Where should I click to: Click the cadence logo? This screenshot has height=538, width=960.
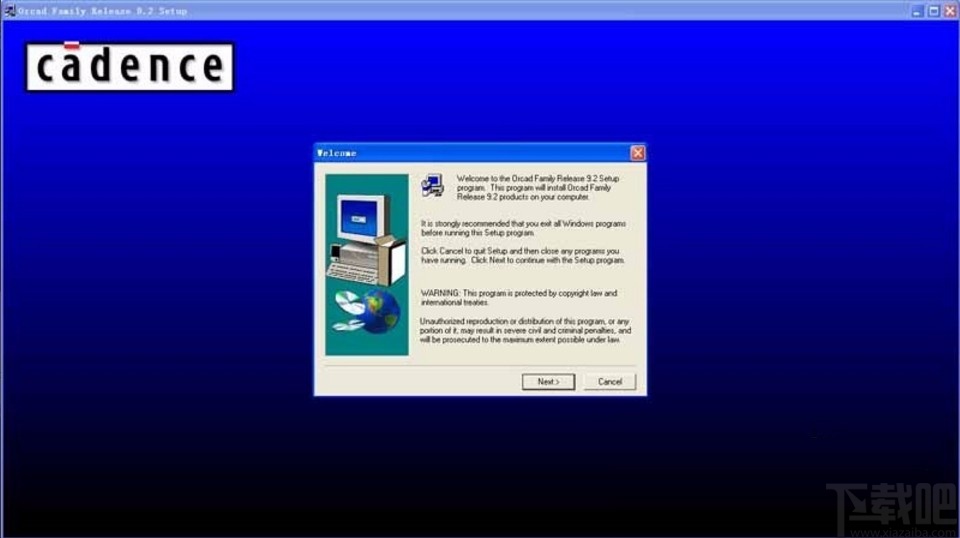pyautogui.click(x=129, y=67)
